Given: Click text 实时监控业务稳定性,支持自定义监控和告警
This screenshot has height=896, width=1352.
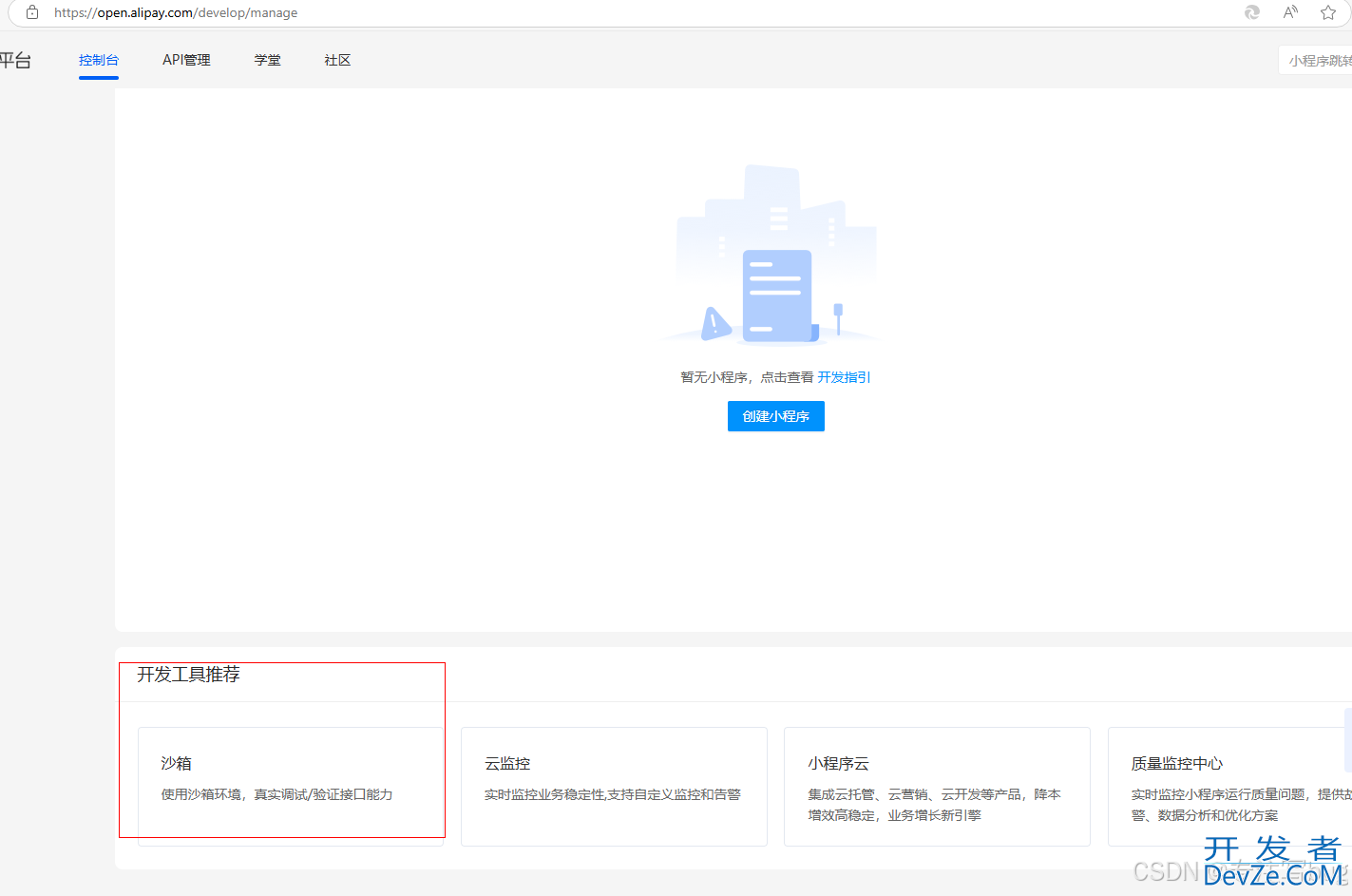Looking at the screenshot, I should pos(613,794).
